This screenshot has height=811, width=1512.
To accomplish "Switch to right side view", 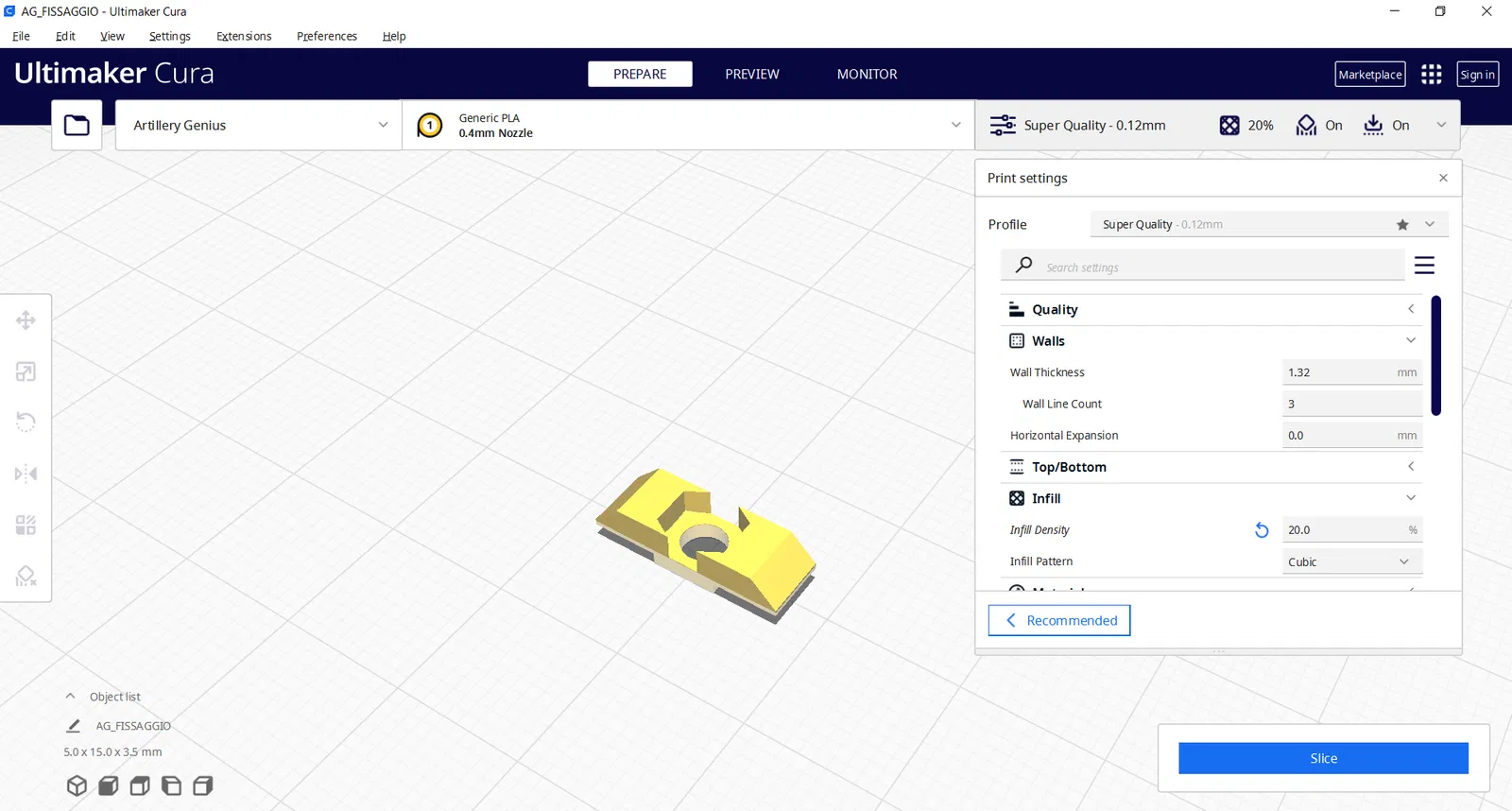I will point(202,785).
